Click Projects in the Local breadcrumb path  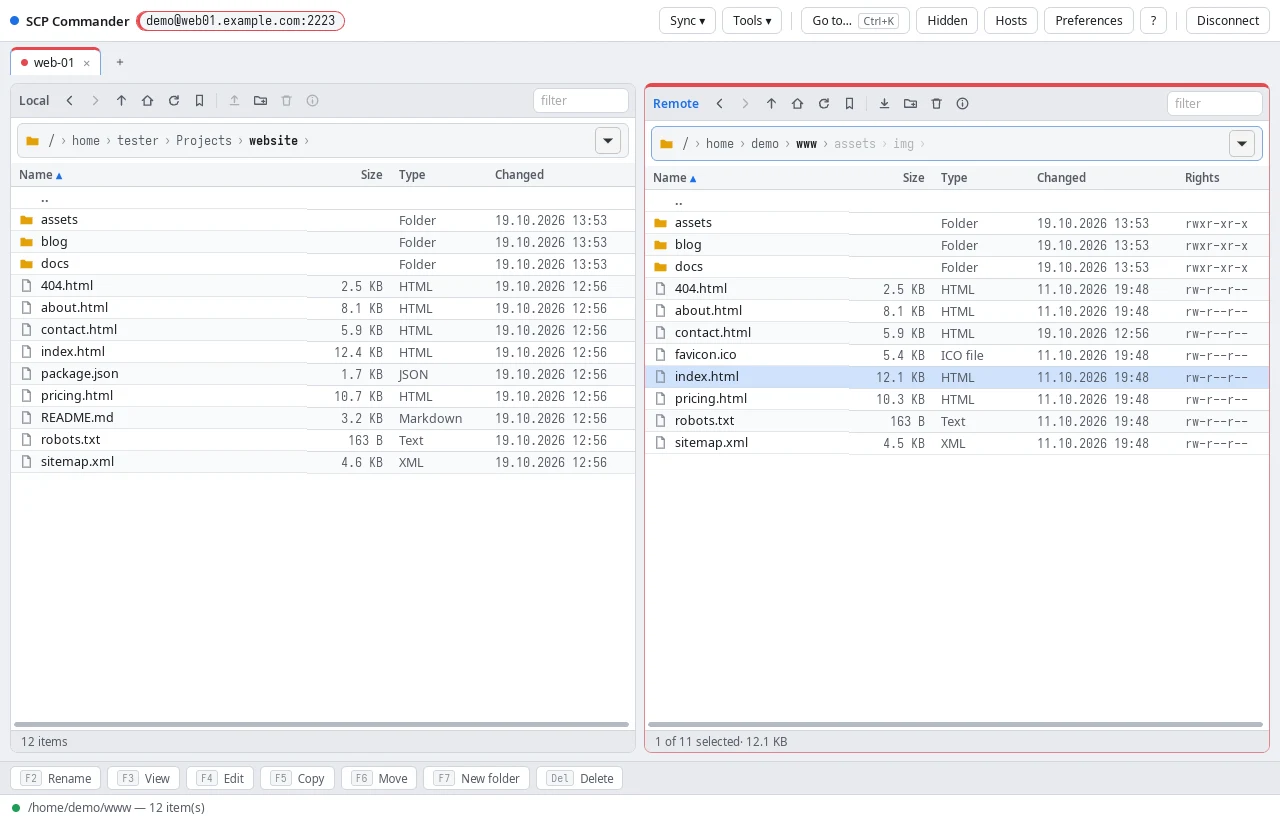click(x=204, y=140)
